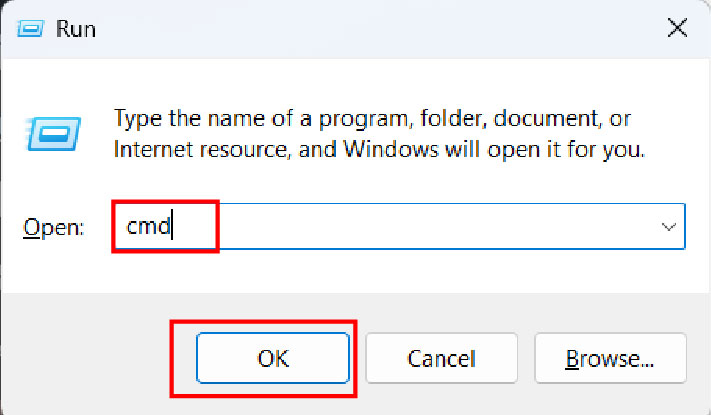The width and height of the screenshot is (711, 415).
Task: Dismiss the dialog using Cancel
Action: click(x=441, y=357)
